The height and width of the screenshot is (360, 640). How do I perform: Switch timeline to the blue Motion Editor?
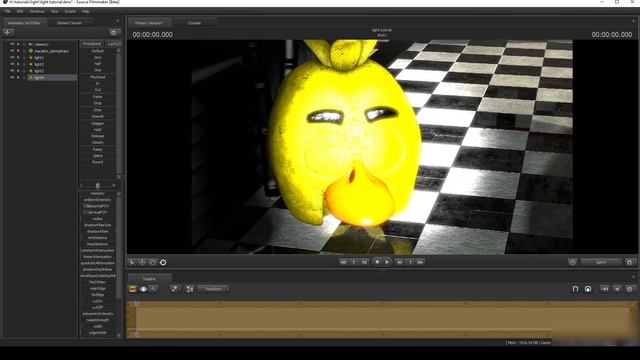tap(143, 289)
